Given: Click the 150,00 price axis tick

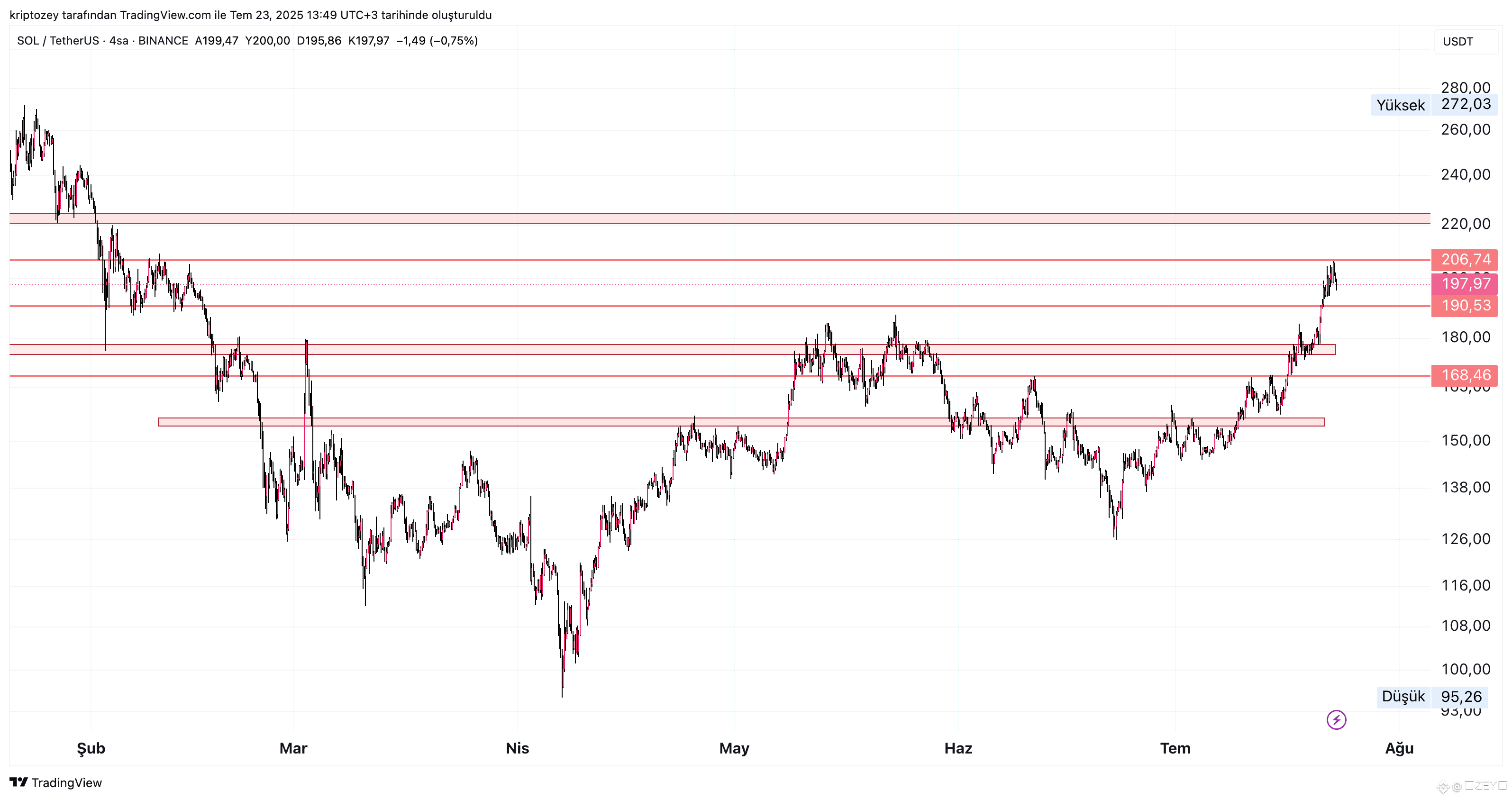Looking at the screenshot, I should tap(1466, 441).
